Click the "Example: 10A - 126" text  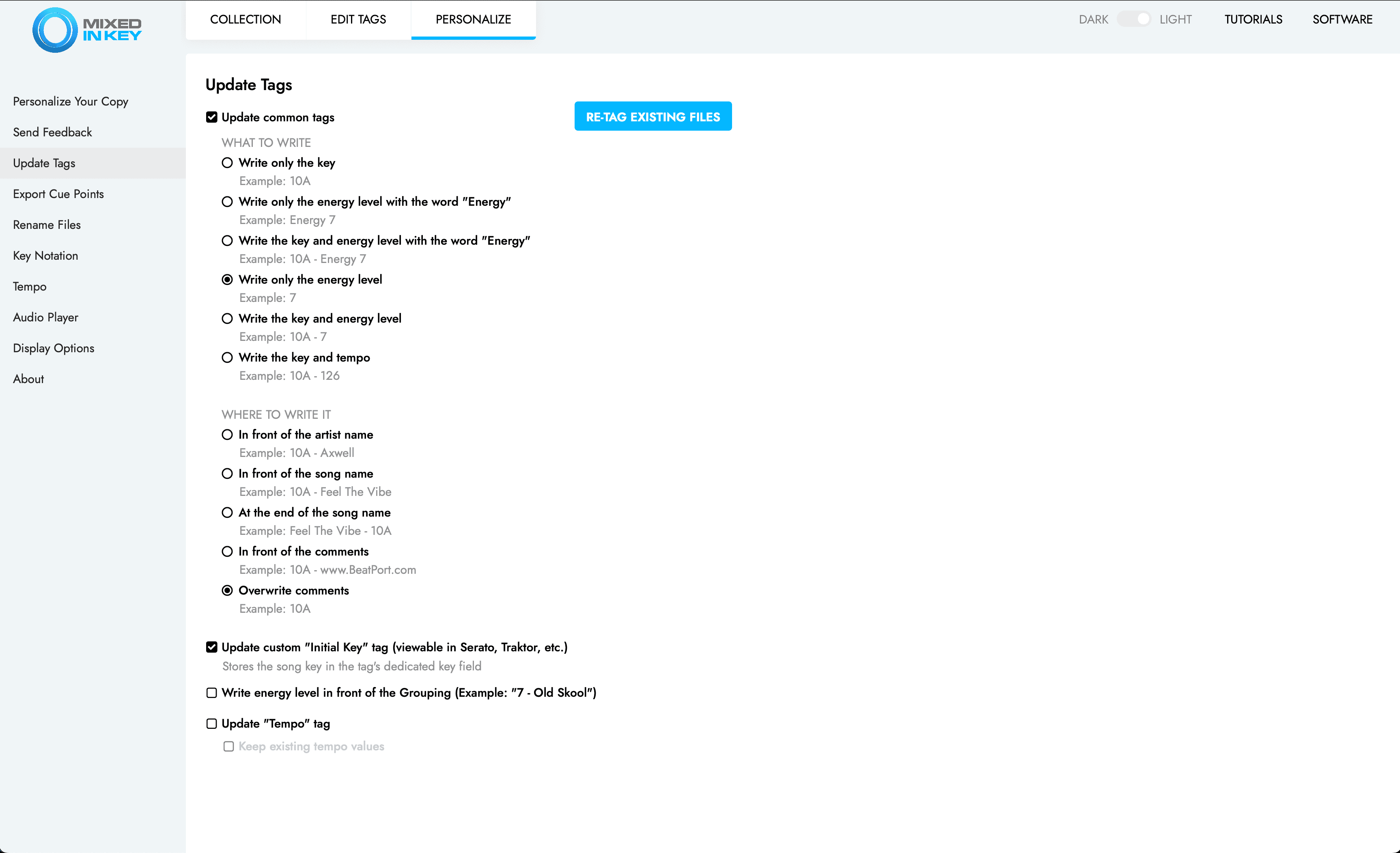click(x=289, y=376)
